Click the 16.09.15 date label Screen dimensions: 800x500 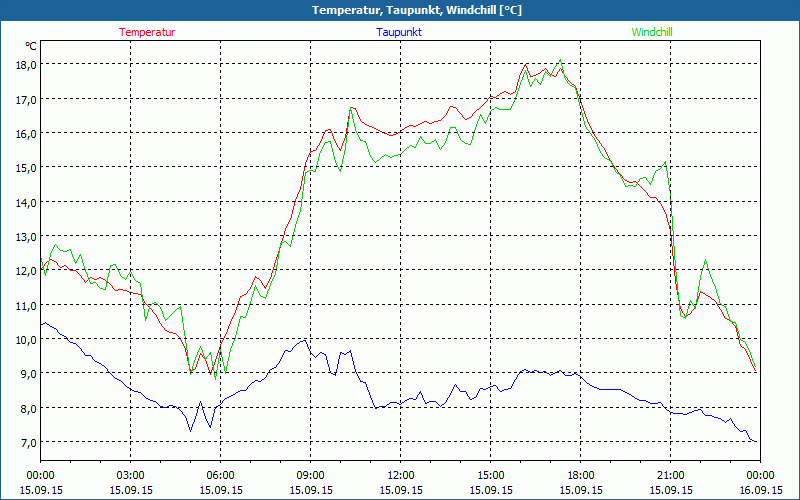click(760, 490)
